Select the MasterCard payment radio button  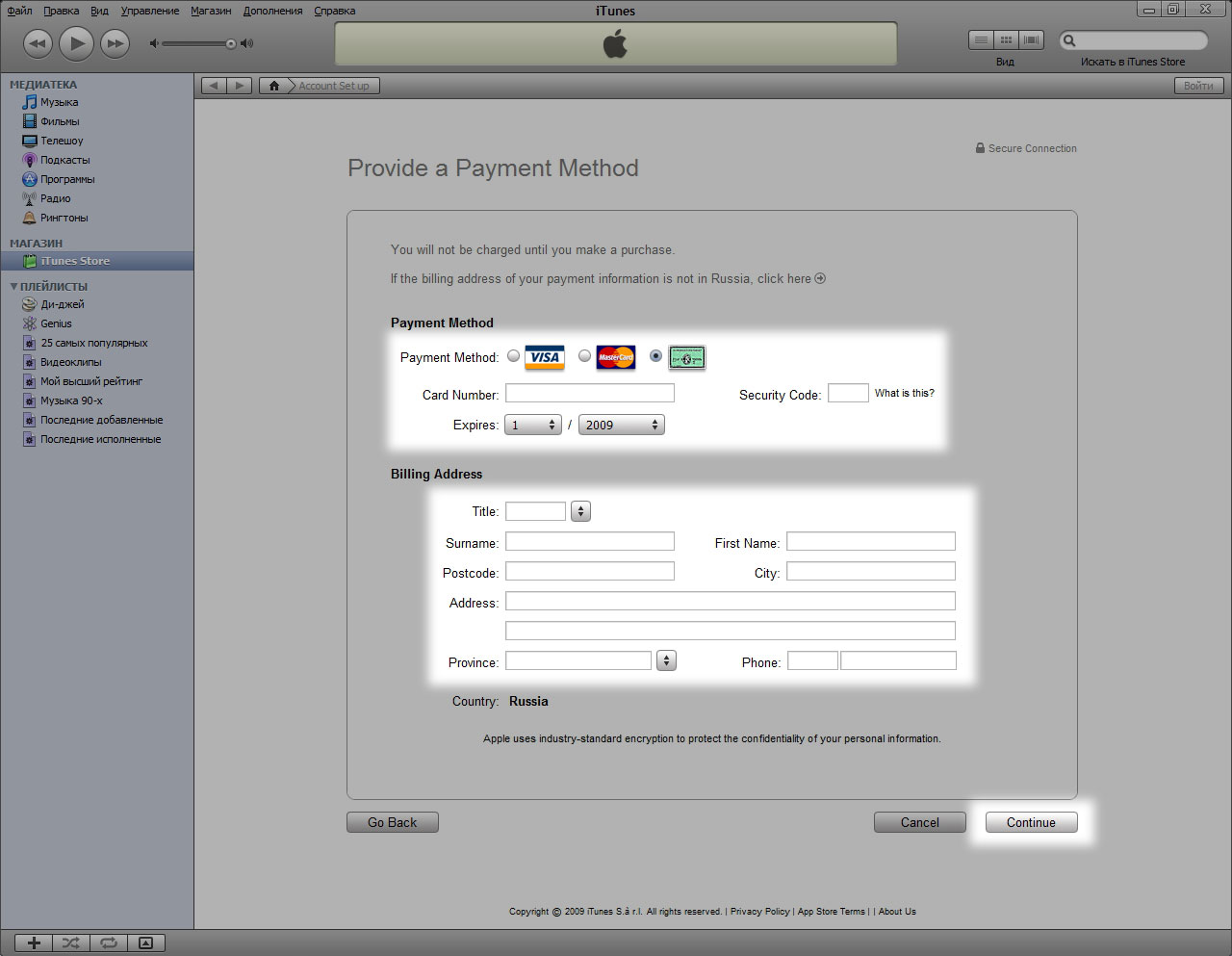coord(584,355)
